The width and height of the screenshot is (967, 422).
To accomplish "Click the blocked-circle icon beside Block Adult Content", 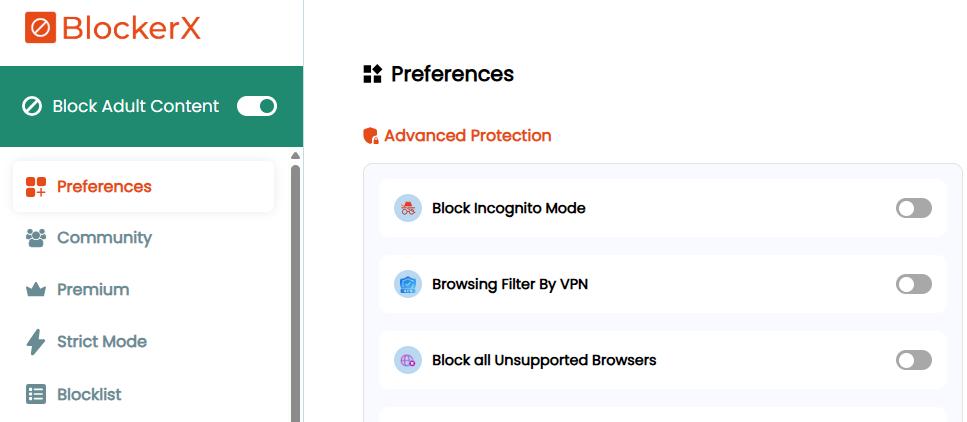I will 32,106.
